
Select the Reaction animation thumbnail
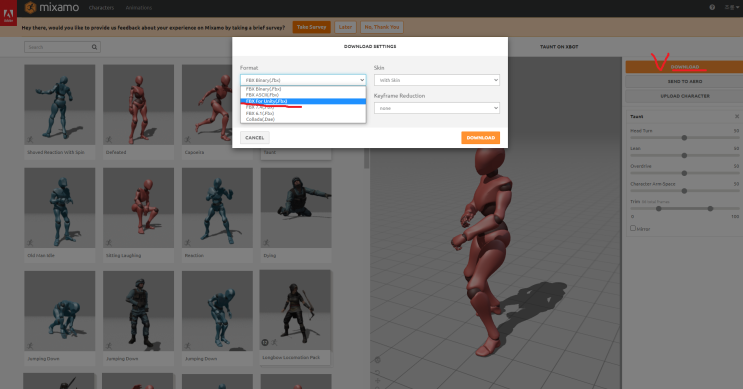point(217,208)
